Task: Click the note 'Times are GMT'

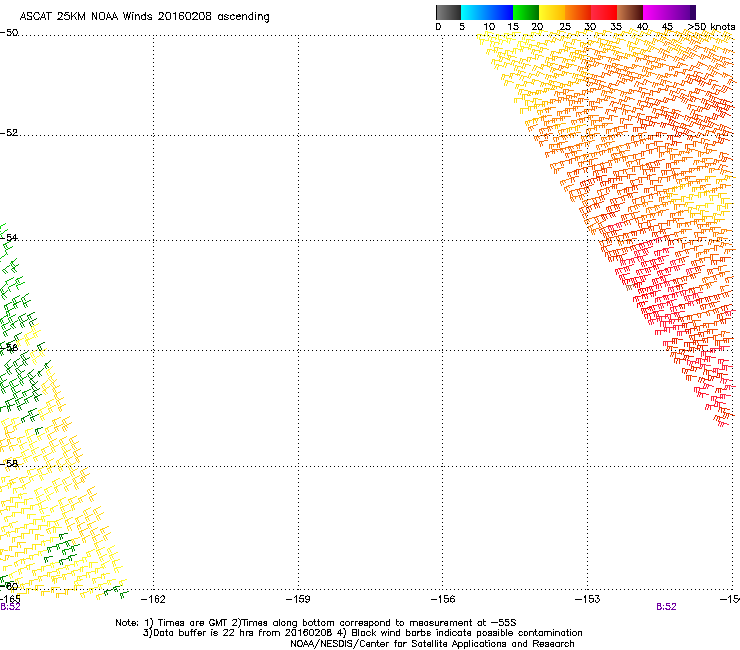Action: [x=193, y=623]
